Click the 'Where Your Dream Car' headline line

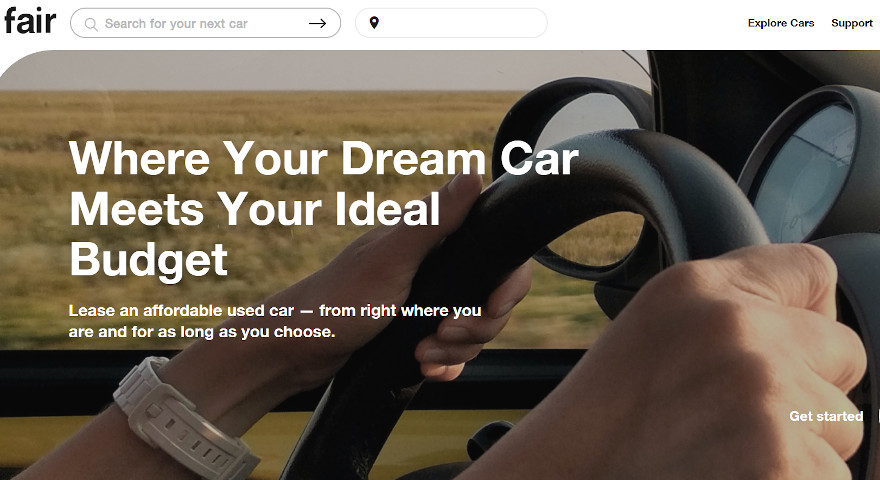[323, 159]
